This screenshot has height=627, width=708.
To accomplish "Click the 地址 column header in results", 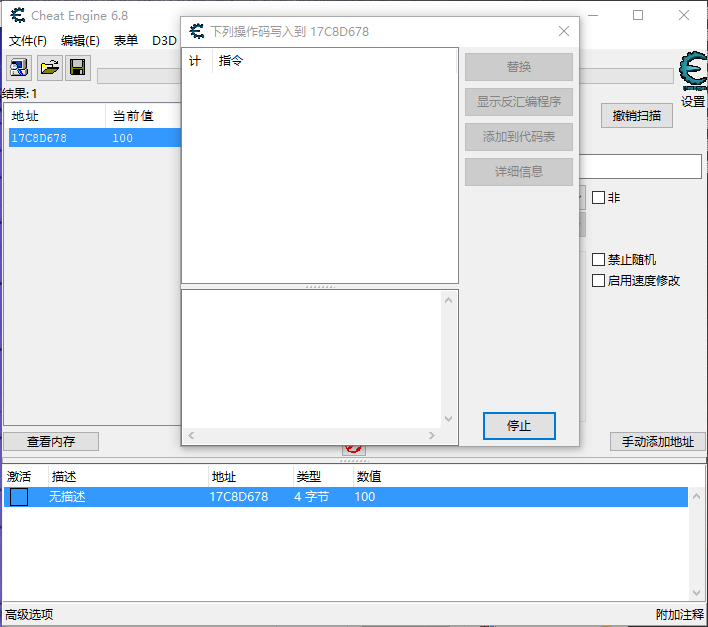I will click(55, 116).
